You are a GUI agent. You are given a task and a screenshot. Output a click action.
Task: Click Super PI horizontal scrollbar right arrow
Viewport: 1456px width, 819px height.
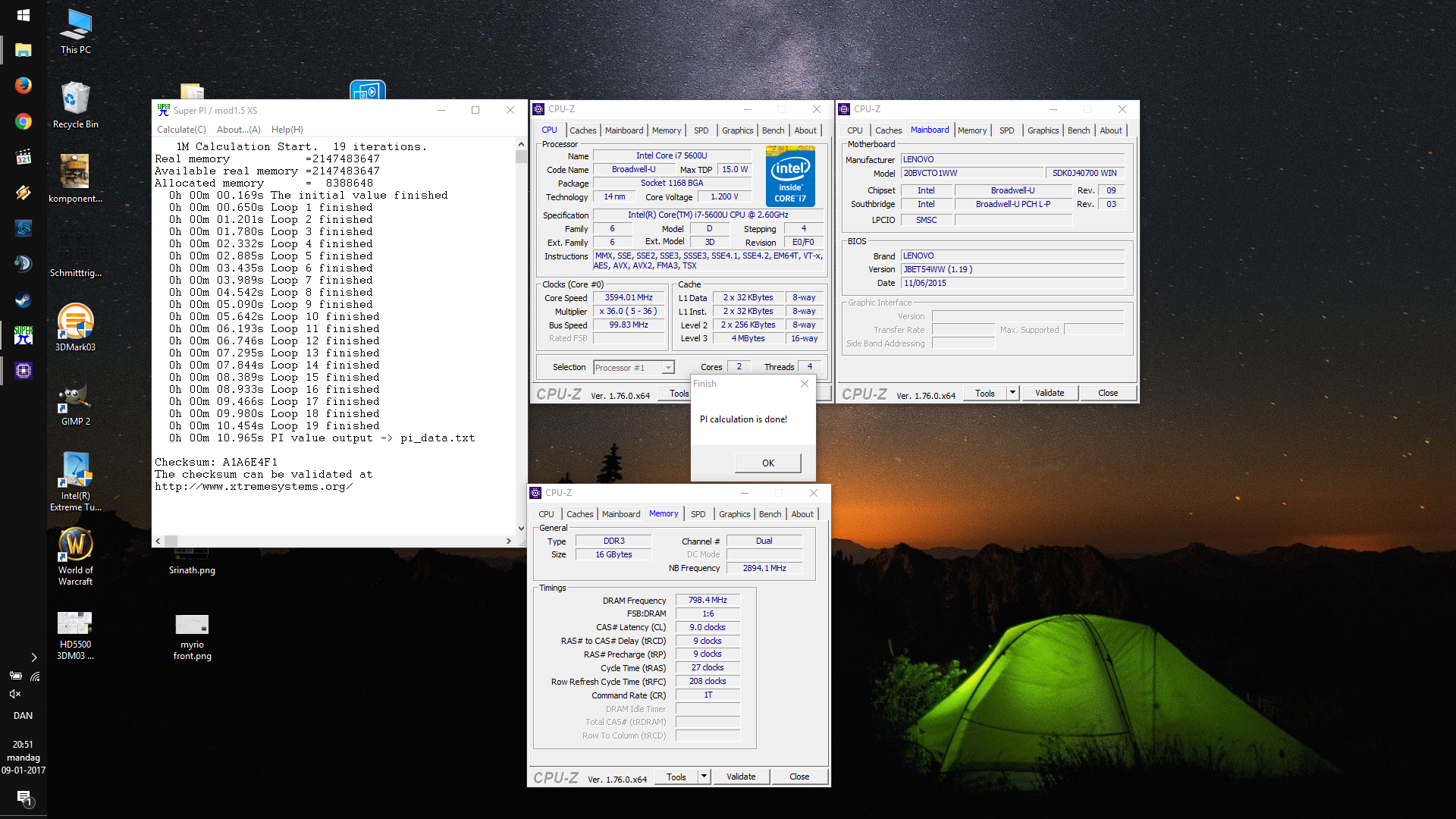point(508,541)
